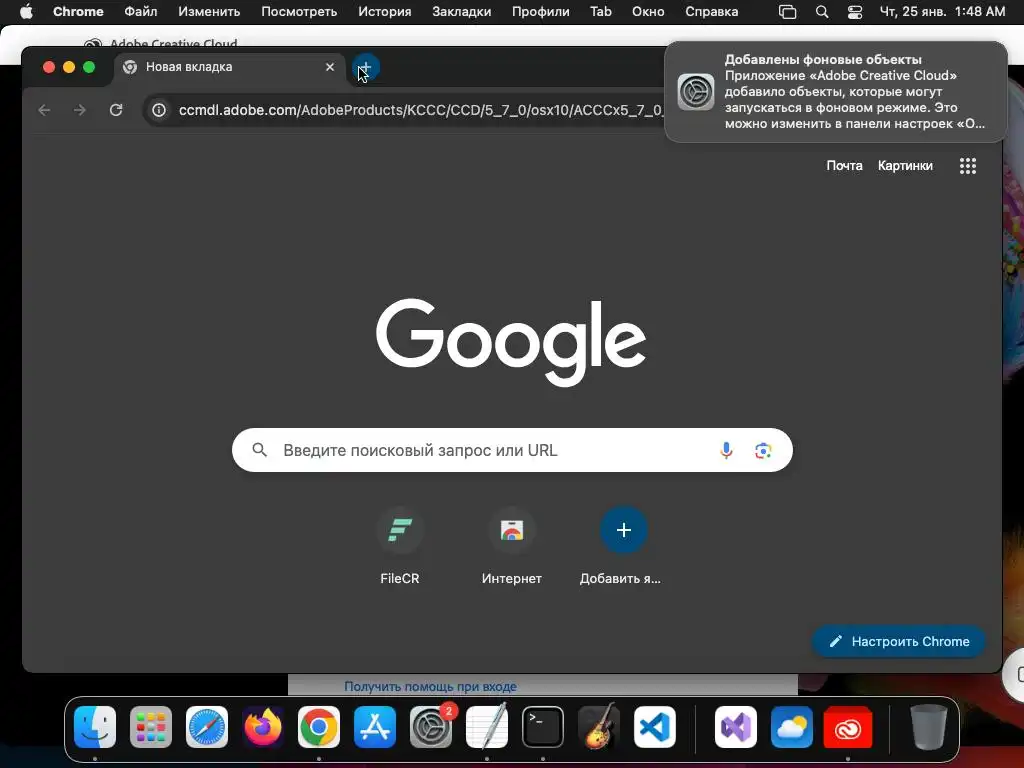This screenshot has height=768, width=1024.
Task: Open Visual Studio from the Dock
Action: 736,727
